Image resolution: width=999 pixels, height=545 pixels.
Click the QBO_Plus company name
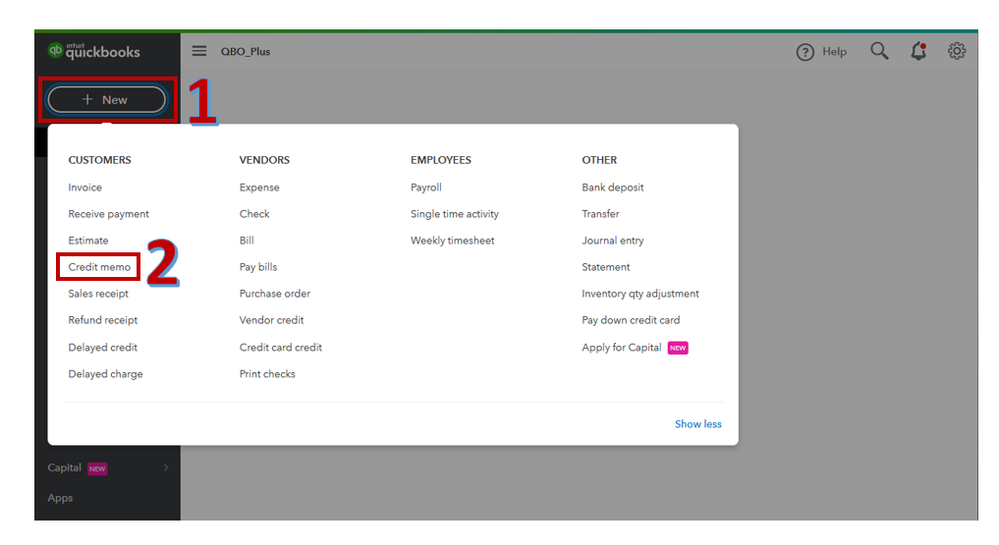[x=245, y=52]
